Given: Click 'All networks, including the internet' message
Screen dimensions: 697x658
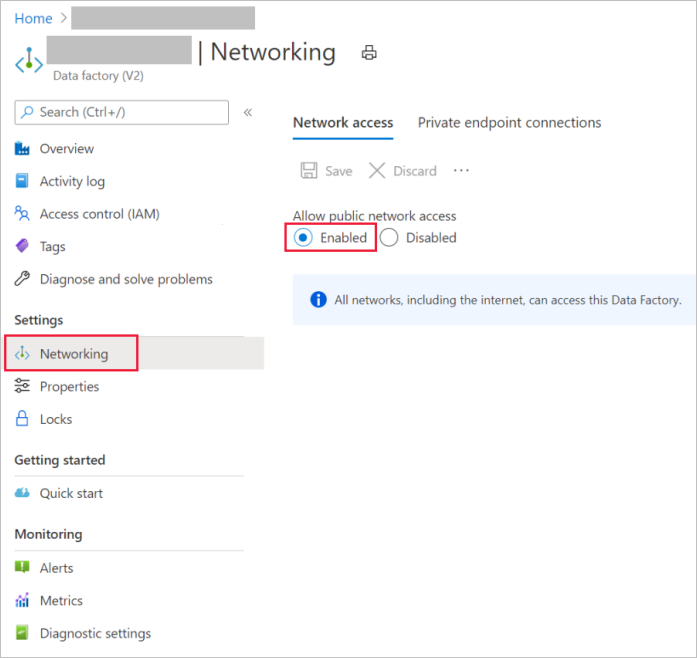Looking at the screenshot, I should (508, 300).
